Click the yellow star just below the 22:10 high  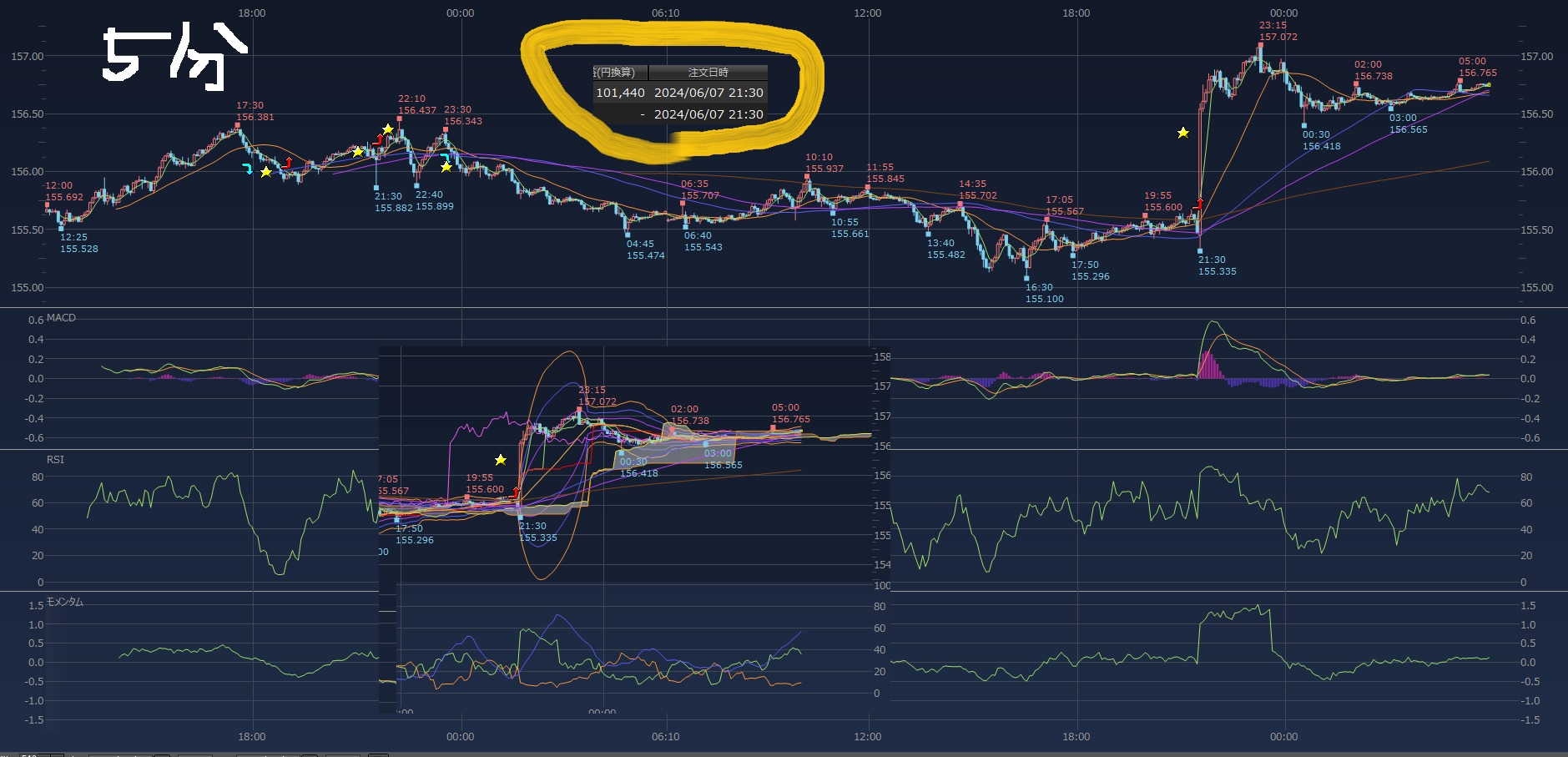(x=387, y=129)
